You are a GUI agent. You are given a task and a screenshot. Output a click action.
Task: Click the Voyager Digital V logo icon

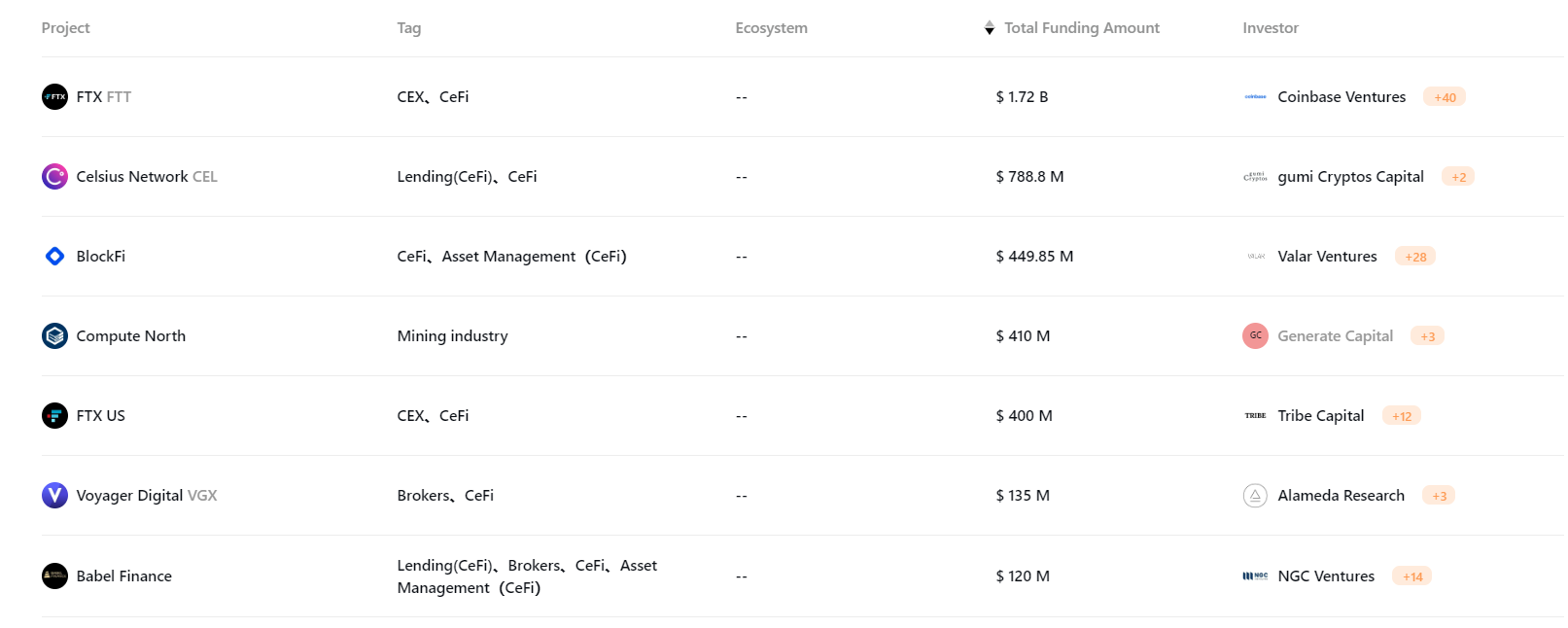point(54,496)
